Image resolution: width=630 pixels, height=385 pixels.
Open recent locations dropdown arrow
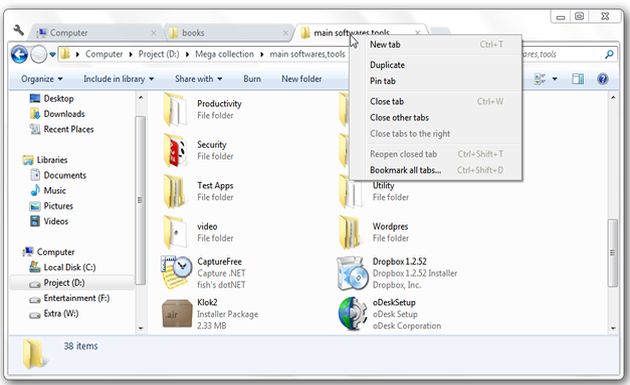pyautogui.click(x=53, y=54)
